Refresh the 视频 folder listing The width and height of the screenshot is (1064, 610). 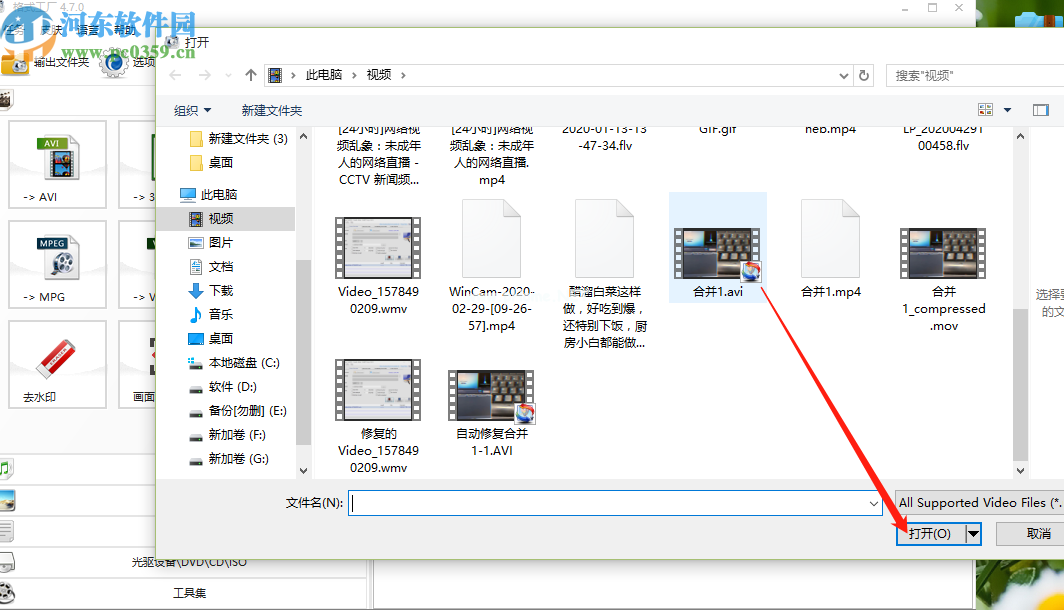864,75
